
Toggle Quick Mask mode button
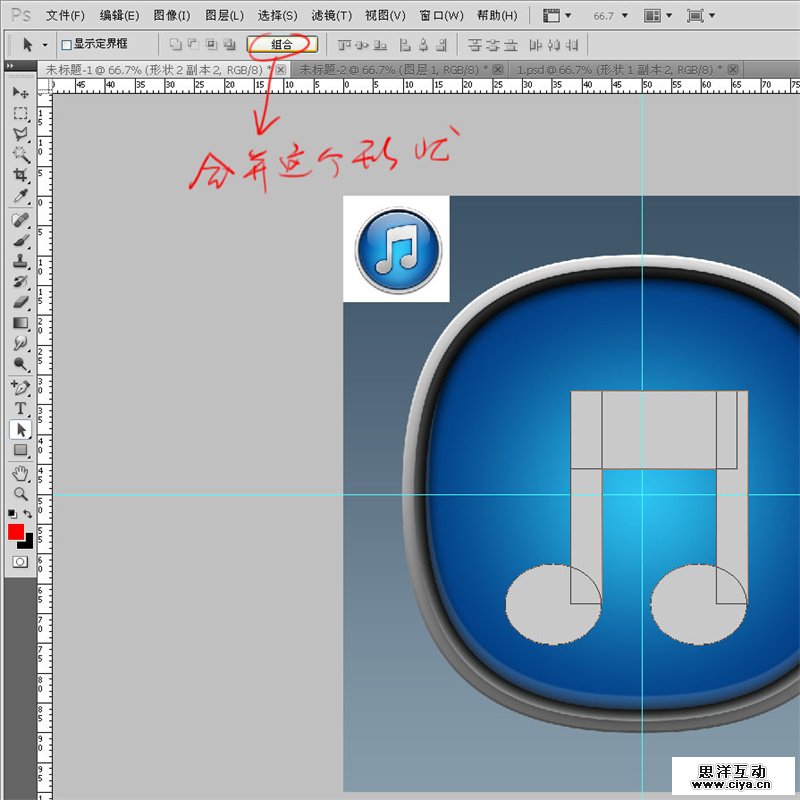coord(20,562)
